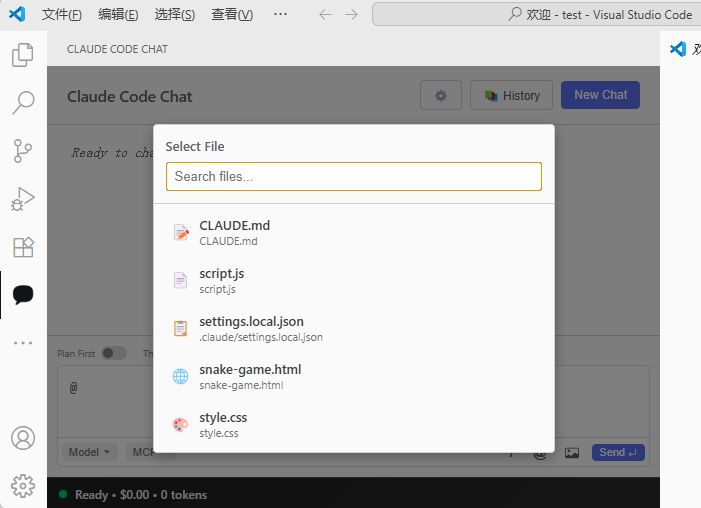Select the Claude Code Chat activity icon
The image size is (701, 508).
[23, 295]
